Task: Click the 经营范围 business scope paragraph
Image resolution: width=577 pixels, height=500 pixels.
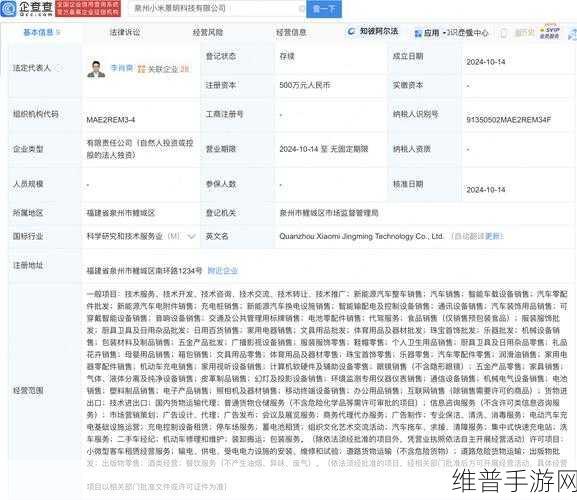Action: [327, 390]
